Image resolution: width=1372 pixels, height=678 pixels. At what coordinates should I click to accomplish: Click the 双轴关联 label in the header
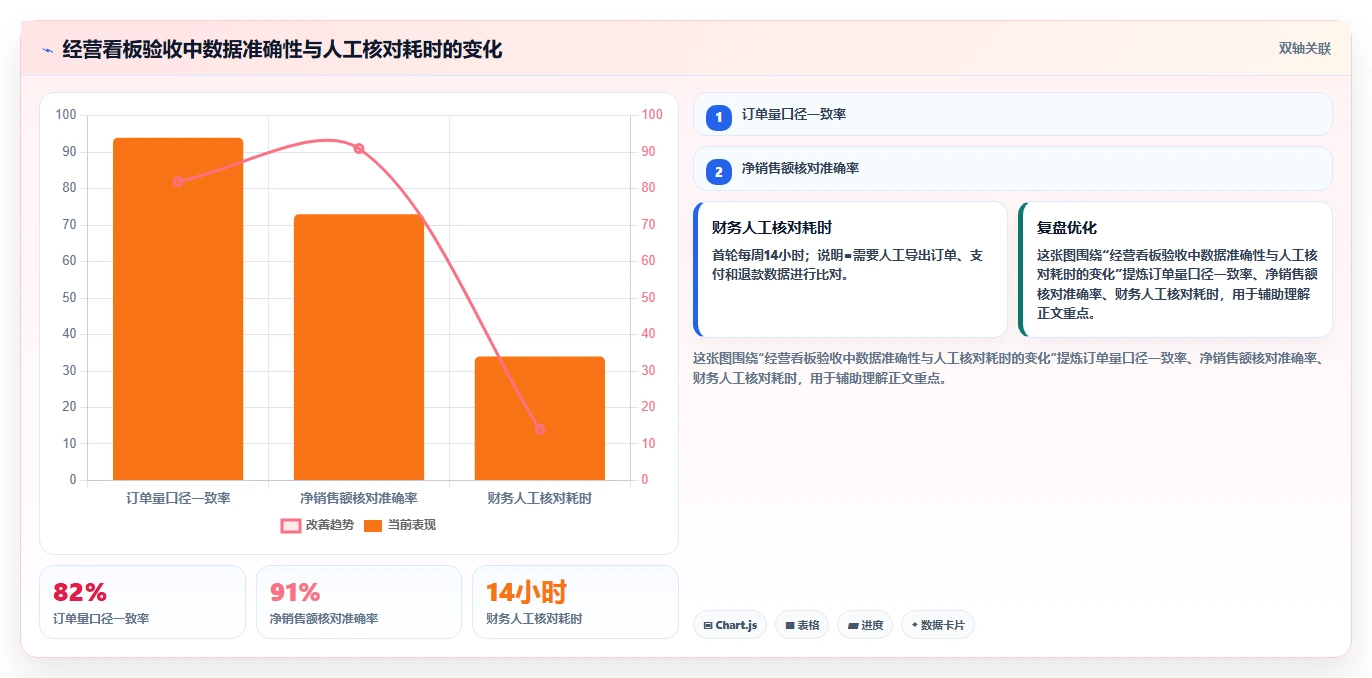coord(1305,49)
